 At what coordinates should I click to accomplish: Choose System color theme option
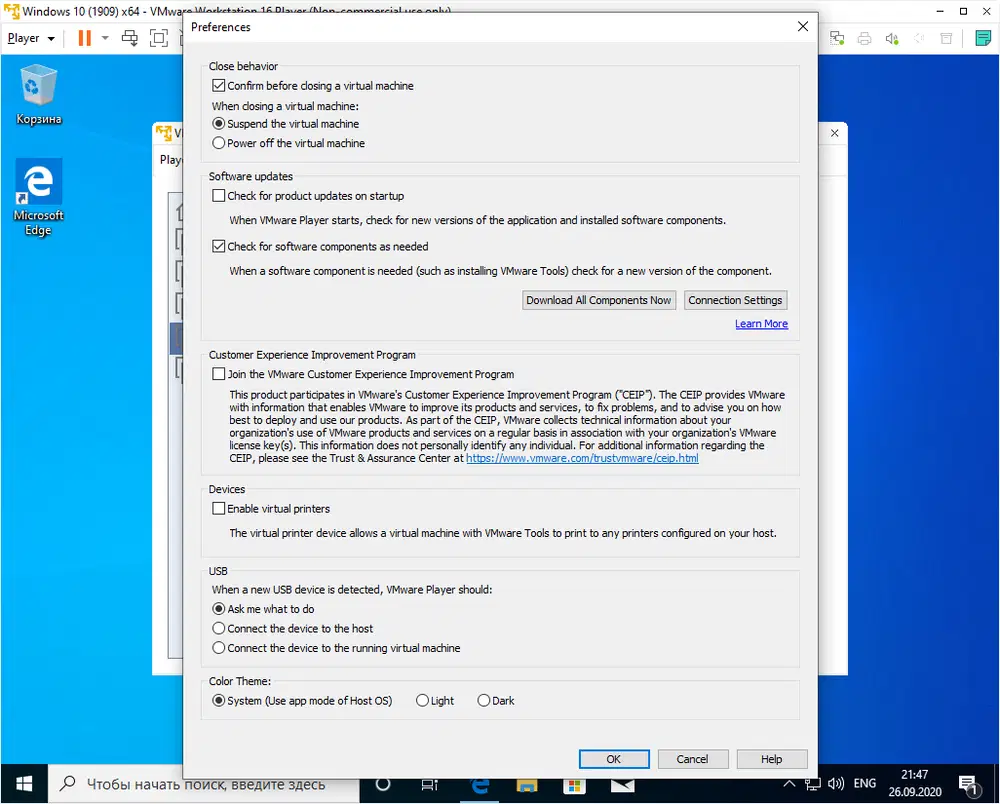219,701
